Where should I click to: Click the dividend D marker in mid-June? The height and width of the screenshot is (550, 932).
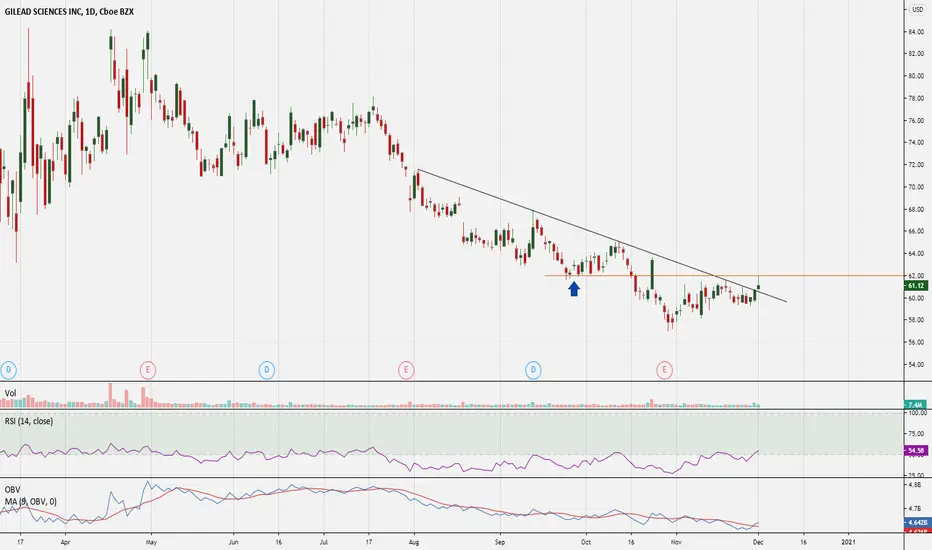coord(267,370)
